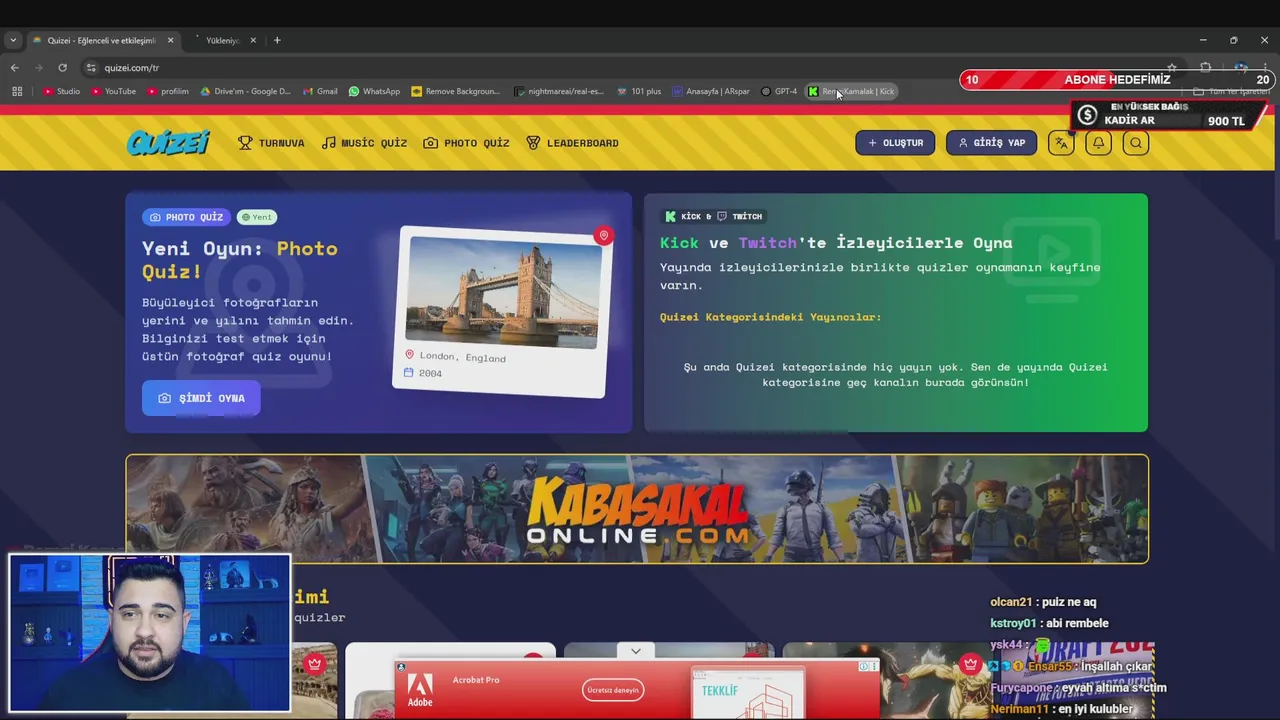Viewport: 1280px width, 720px height.
Task: Click the crown icon on the anime quiz card
Action: click(x=970, y=664)
